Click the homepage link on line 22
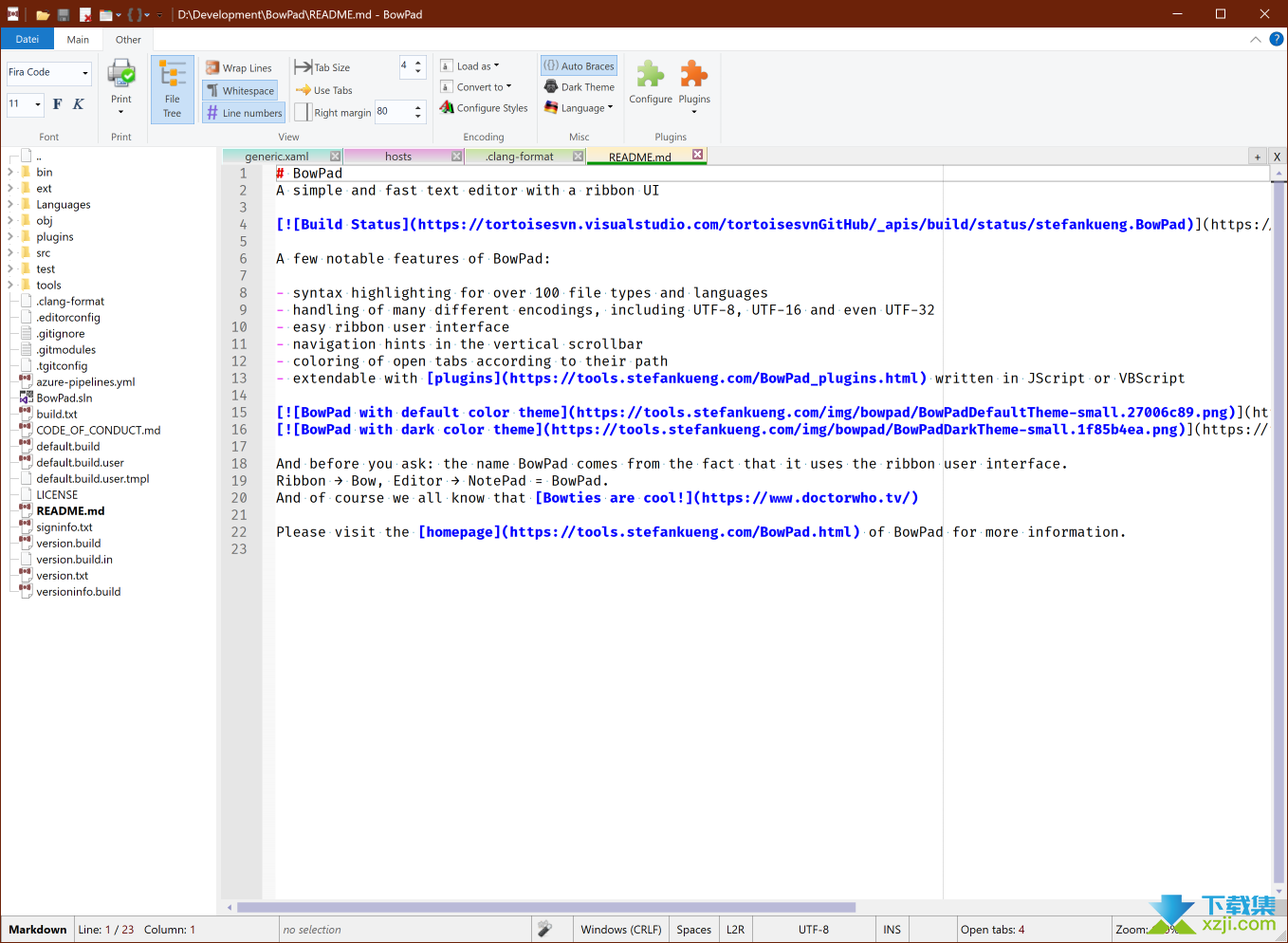The height and width of the screenshot is (943, 1288). 639,532
